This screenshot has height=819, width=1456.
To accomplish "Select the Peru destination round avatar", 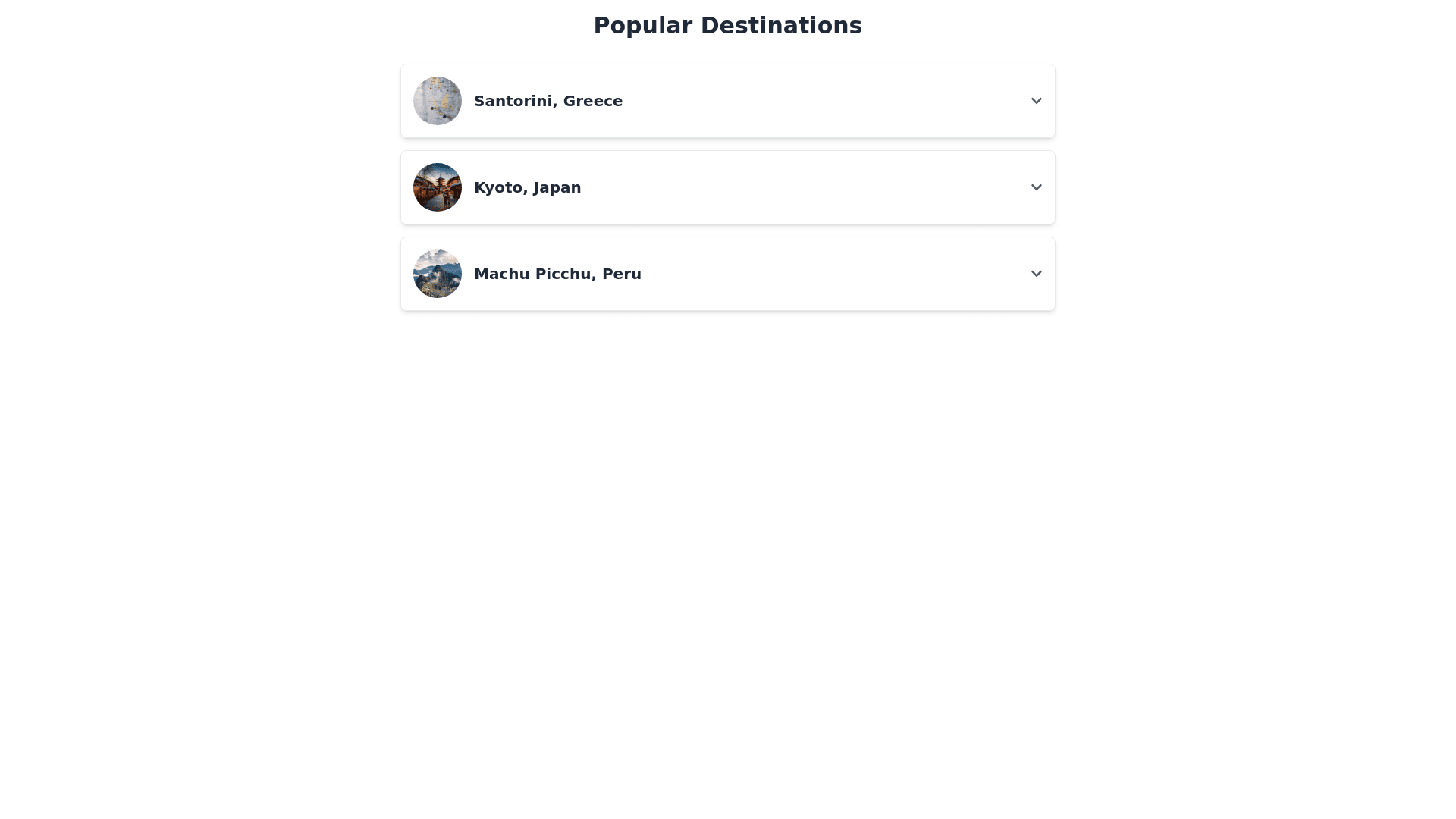I will pos(438,274).
